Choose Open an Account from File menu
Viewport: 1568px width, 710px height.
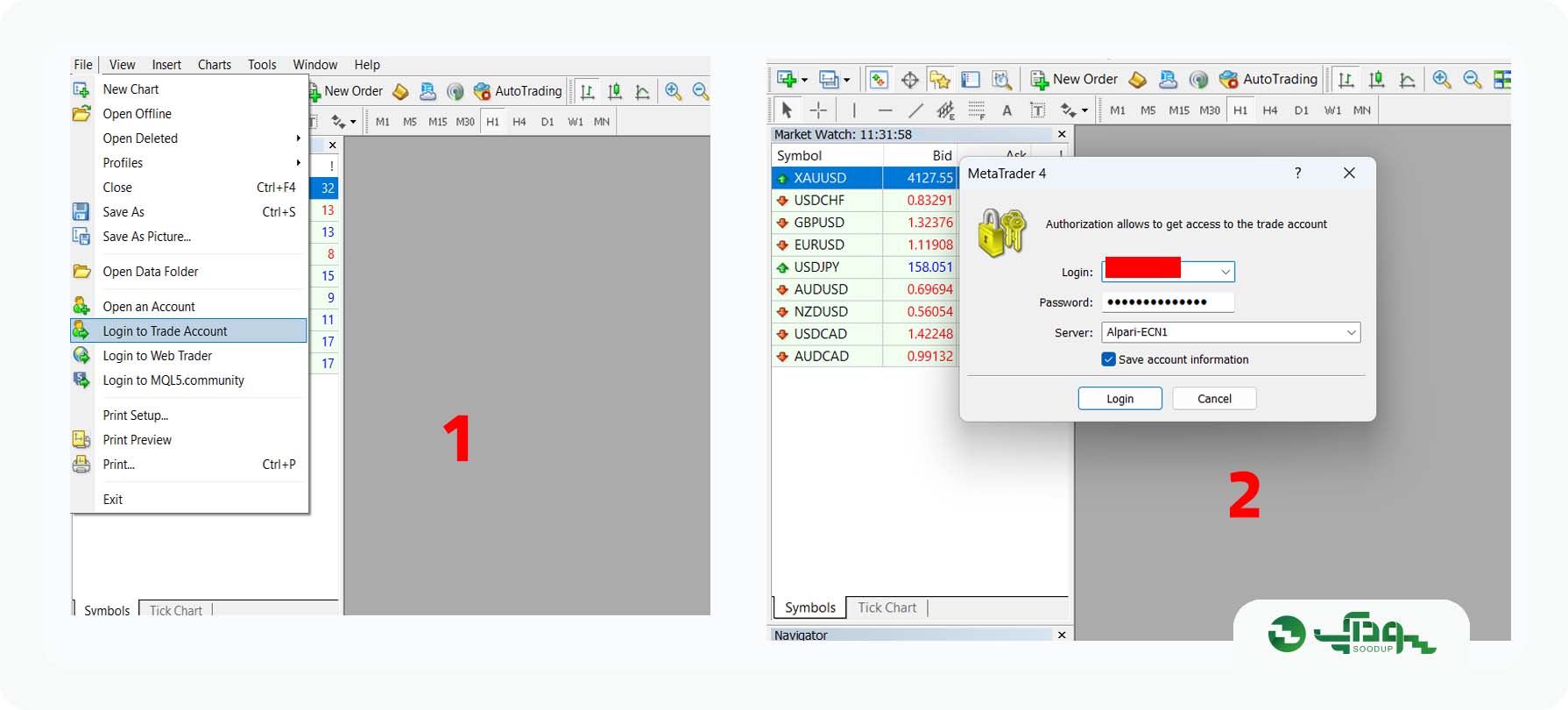pos(188,307)
